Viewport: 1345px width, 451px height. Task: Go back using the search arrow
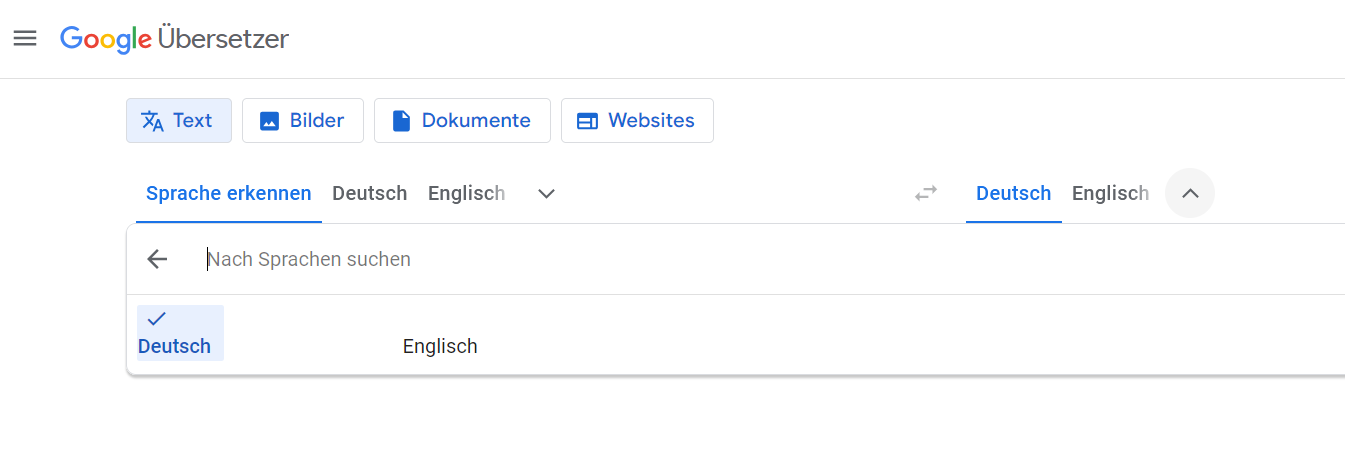coord(157,259)
